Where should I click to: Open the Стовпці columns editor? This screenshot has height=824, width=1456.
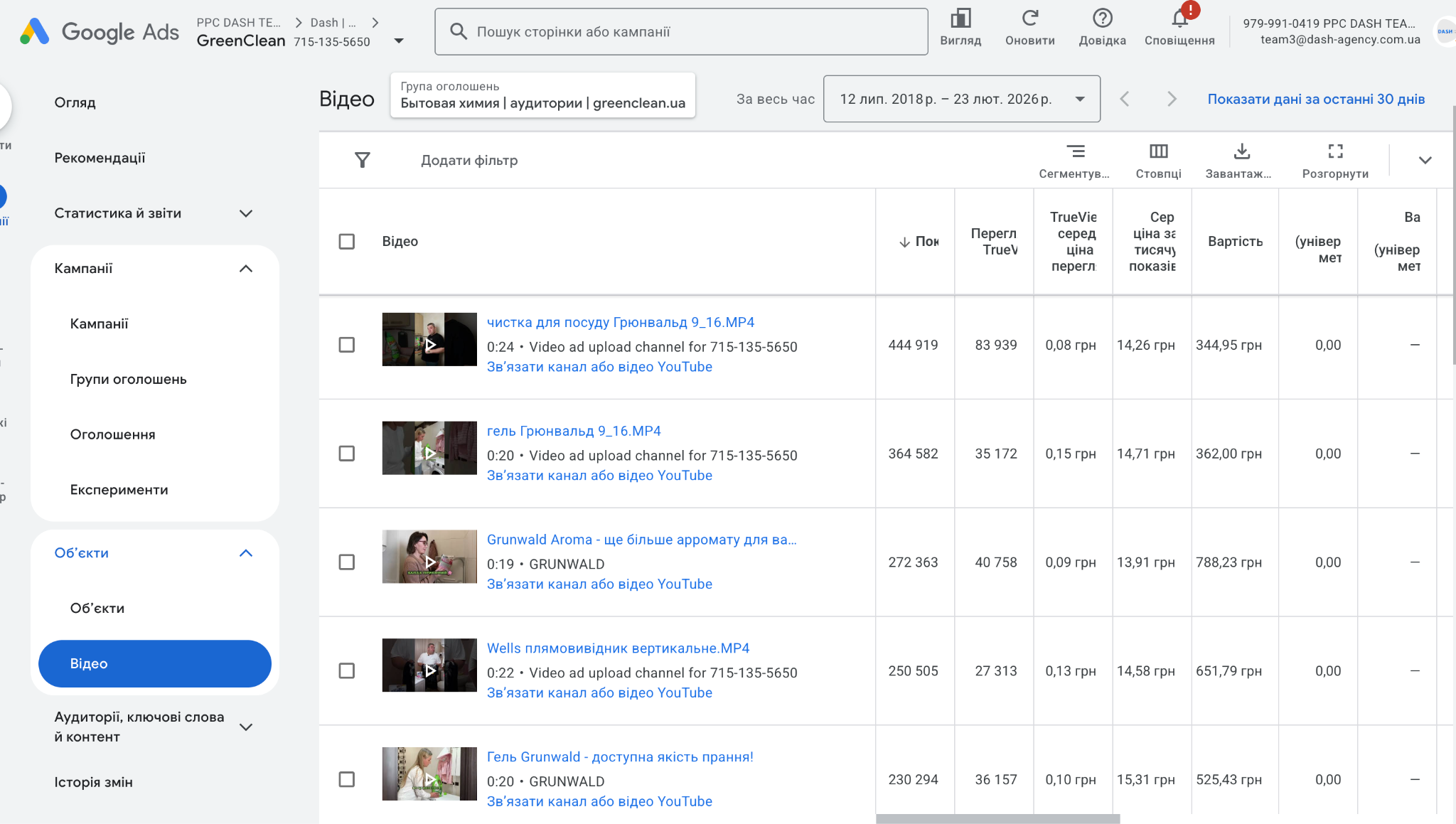point(1158,151)
